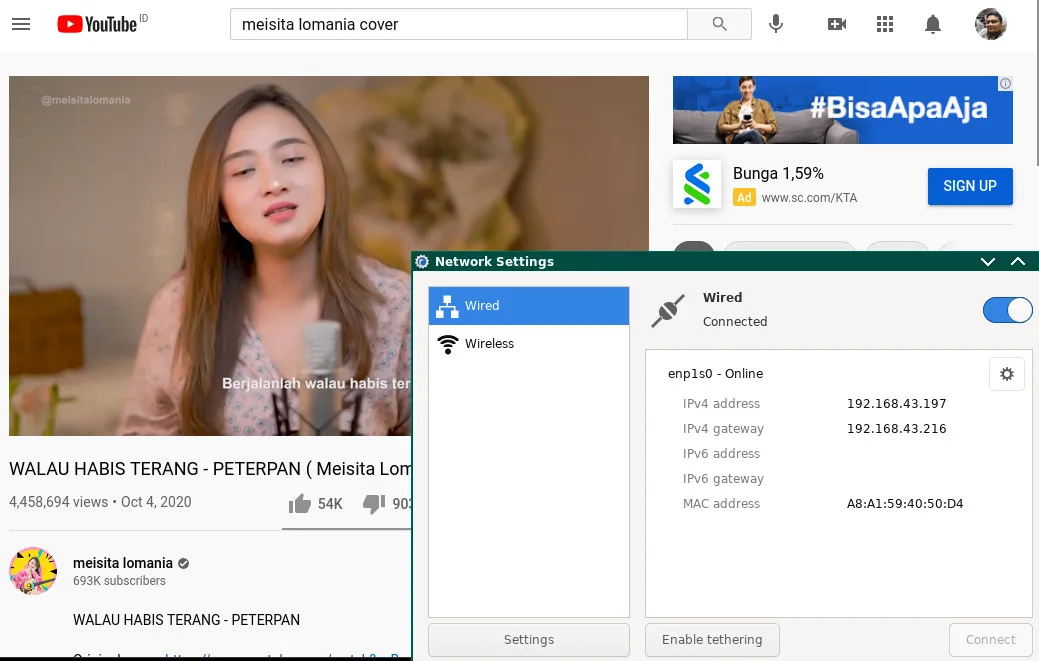
Task: Collapse Network Settings with down chevron
Action: click(x=987, y=262)
